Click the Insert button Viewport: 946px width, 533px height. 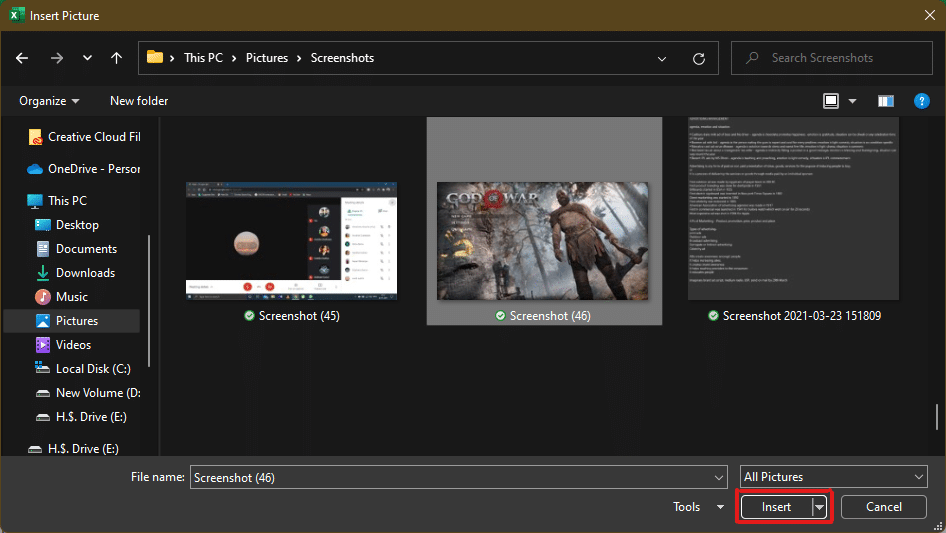[x=776, y=507]
